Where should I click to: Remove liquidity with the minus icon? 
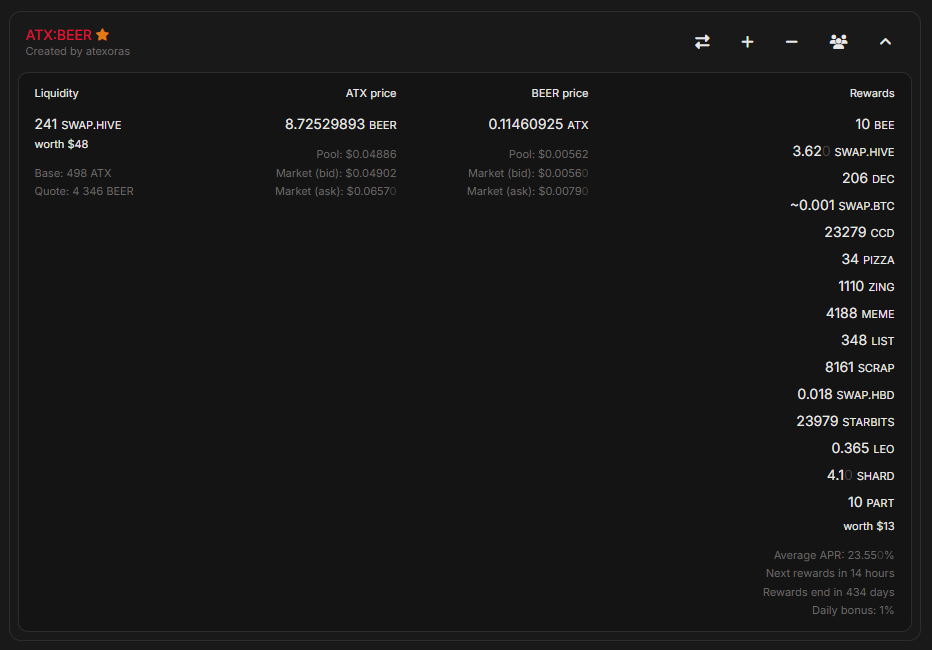pos(791,42)
